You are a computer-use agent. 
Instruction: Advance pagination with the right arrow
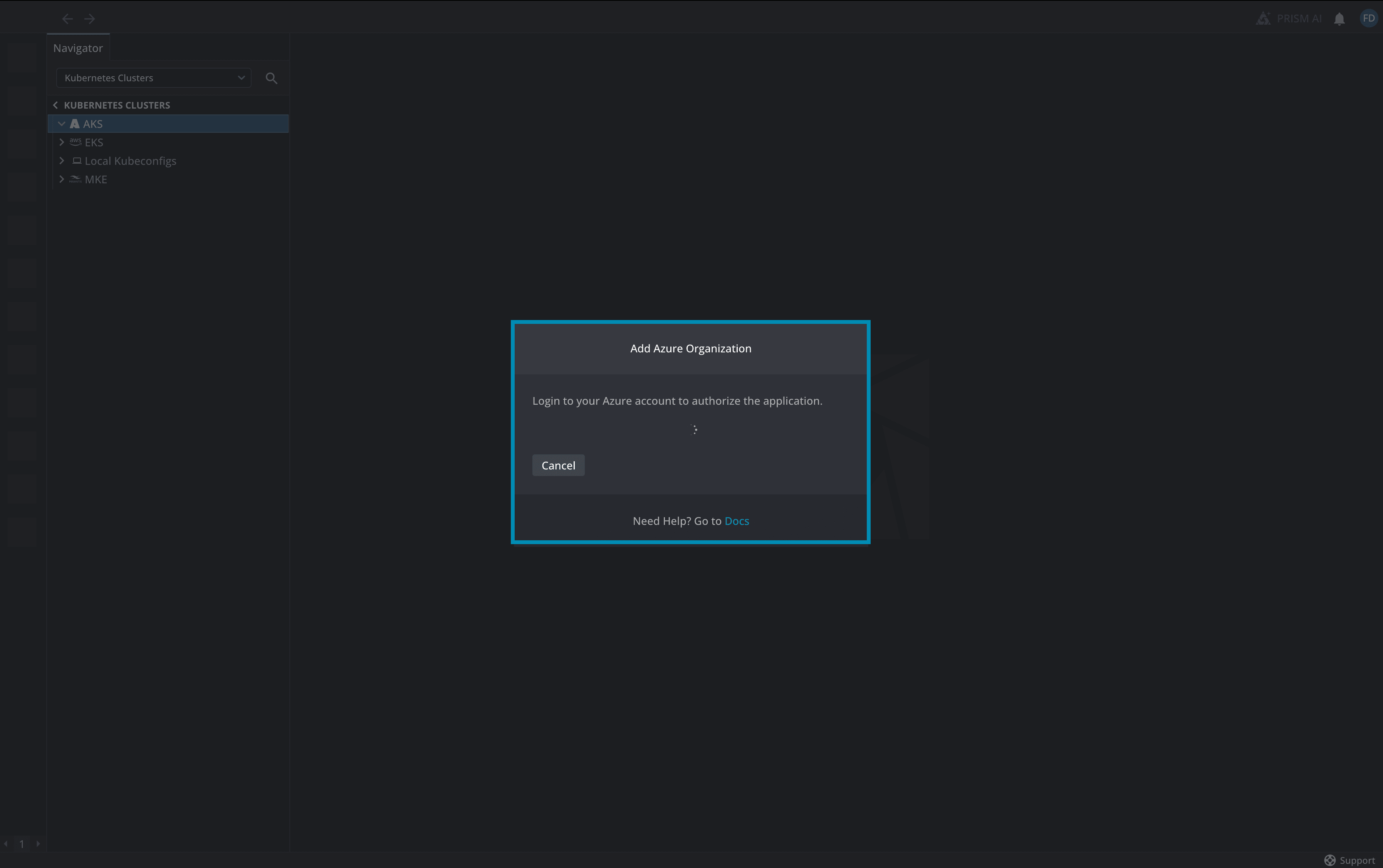pos(38,844)
